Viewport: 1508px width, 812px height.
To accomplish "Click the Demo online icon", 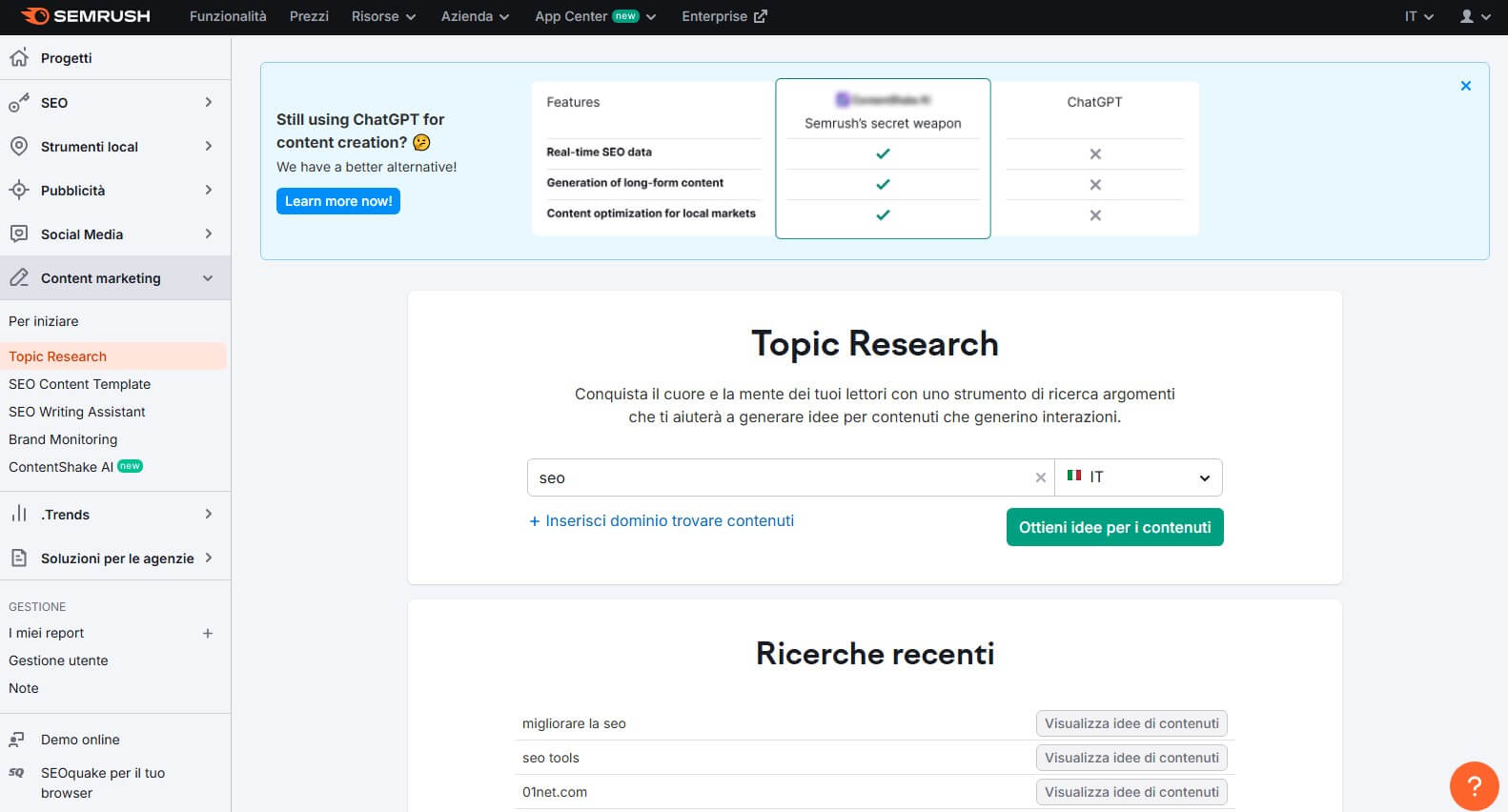I will click(16, 740).
